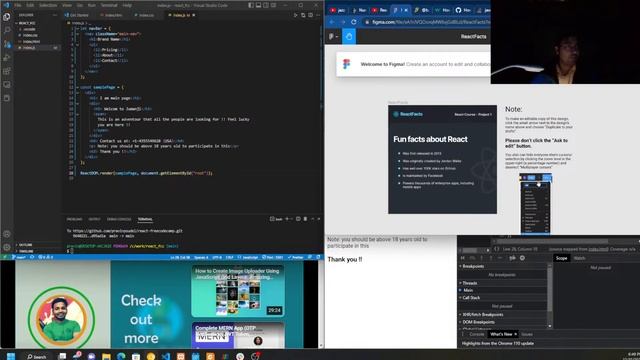
Task: Open File Explorer from the taskbar
Action: tap(107, 356)
